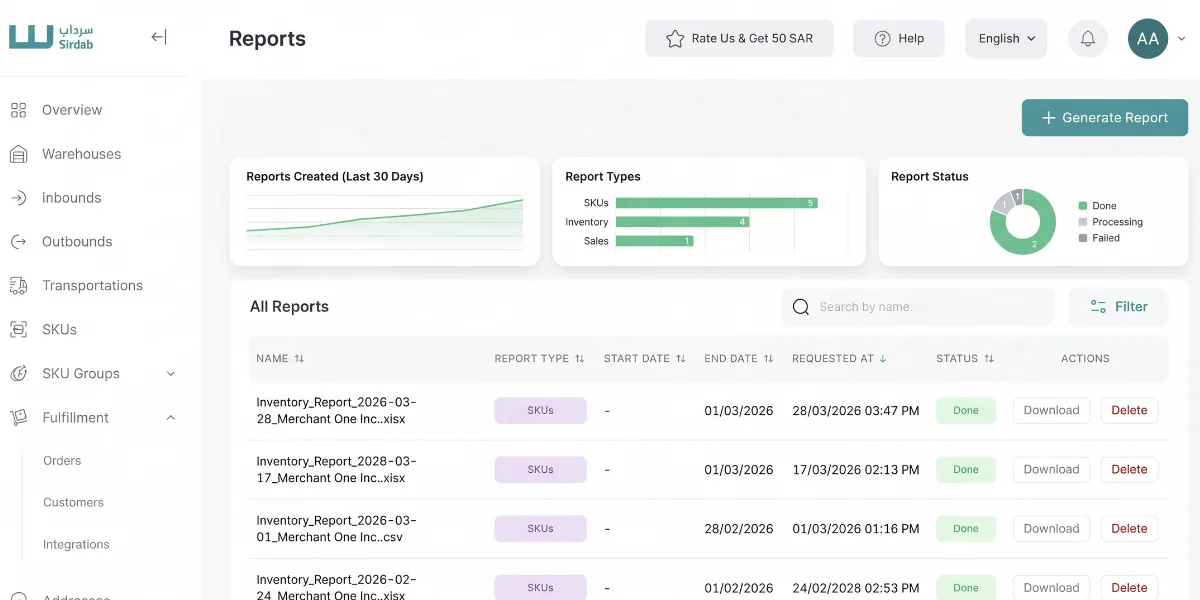1200x600 pixels.
Task: Click the Done status in 28/03/2026 row
Action: pyautogui.click(x=966, y=411)
